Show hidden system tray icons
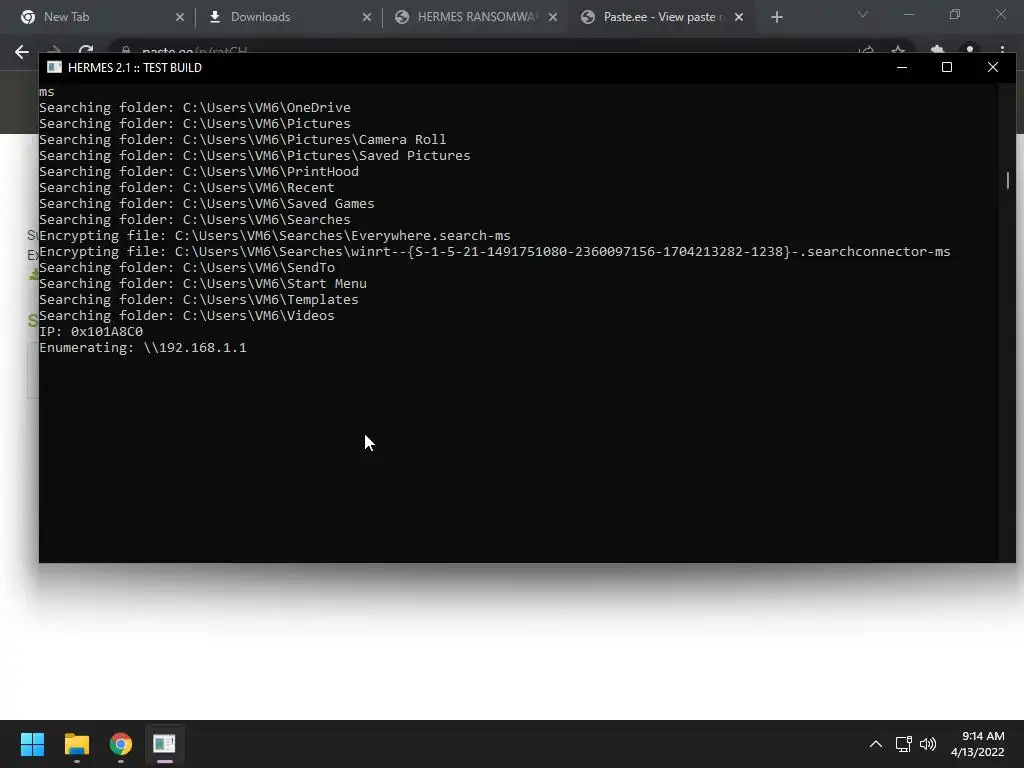The width and height of the screenshot is (1024, 768). (876, 744)
